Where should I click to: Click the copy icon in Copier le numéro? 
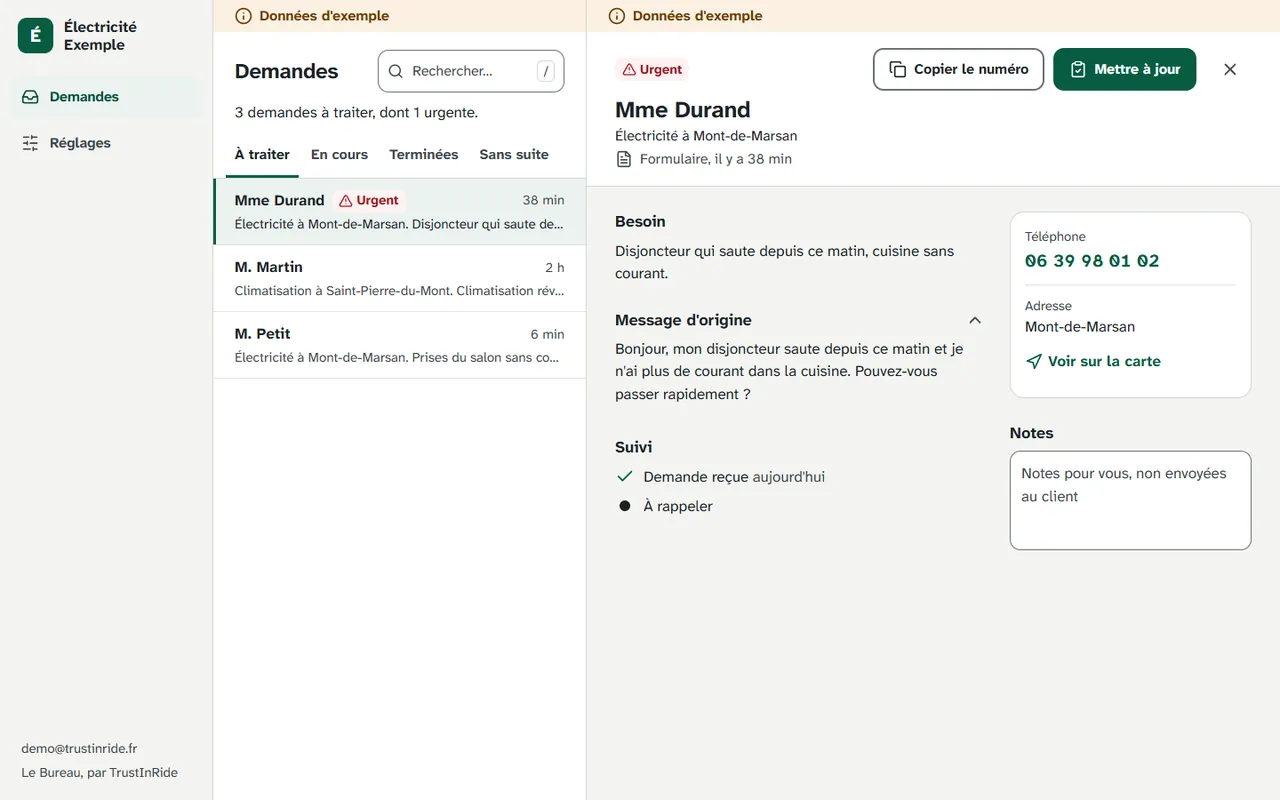897,69
